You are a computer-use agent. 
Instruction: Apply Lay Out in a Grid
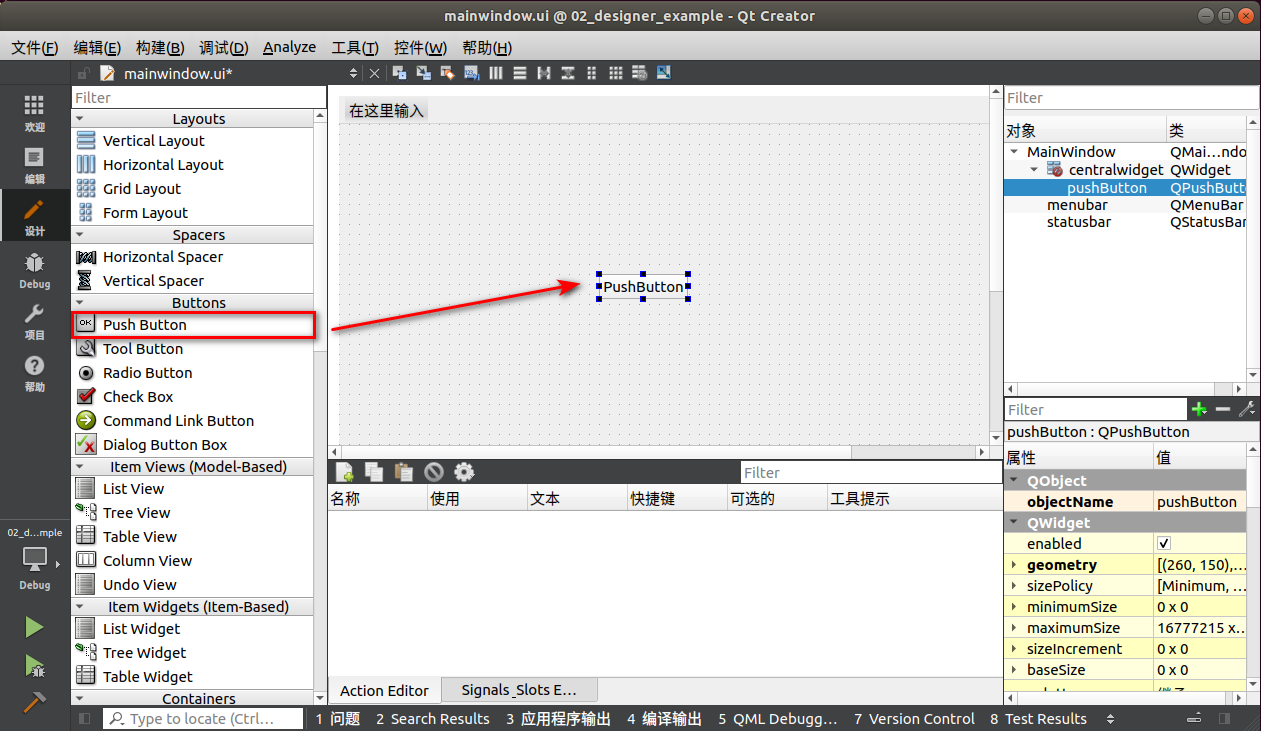coord(616,73)
